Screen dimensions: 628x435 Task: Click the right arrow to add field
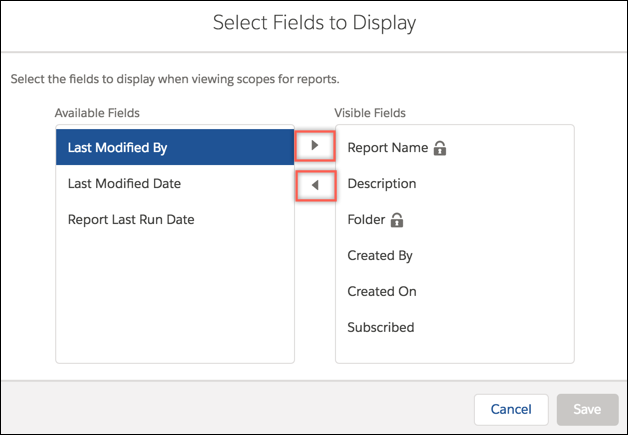315,146
